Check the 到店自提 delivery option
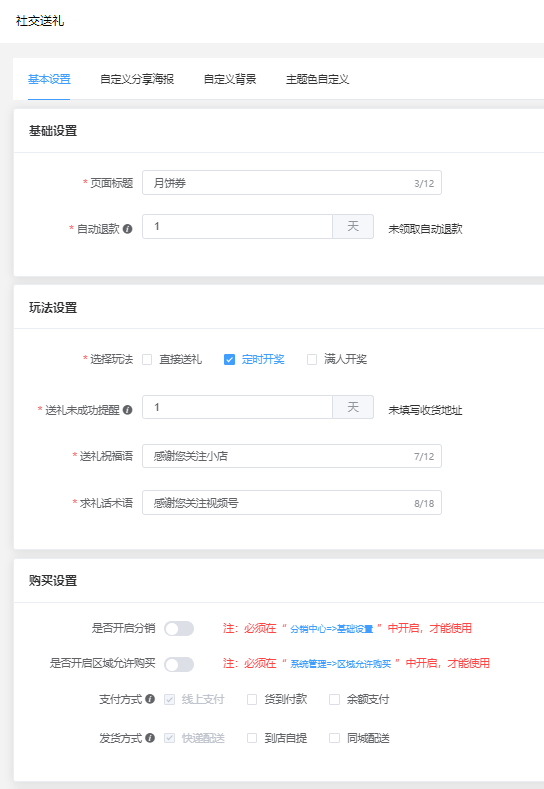The image size is (544, 789). [x=252, y=738]
